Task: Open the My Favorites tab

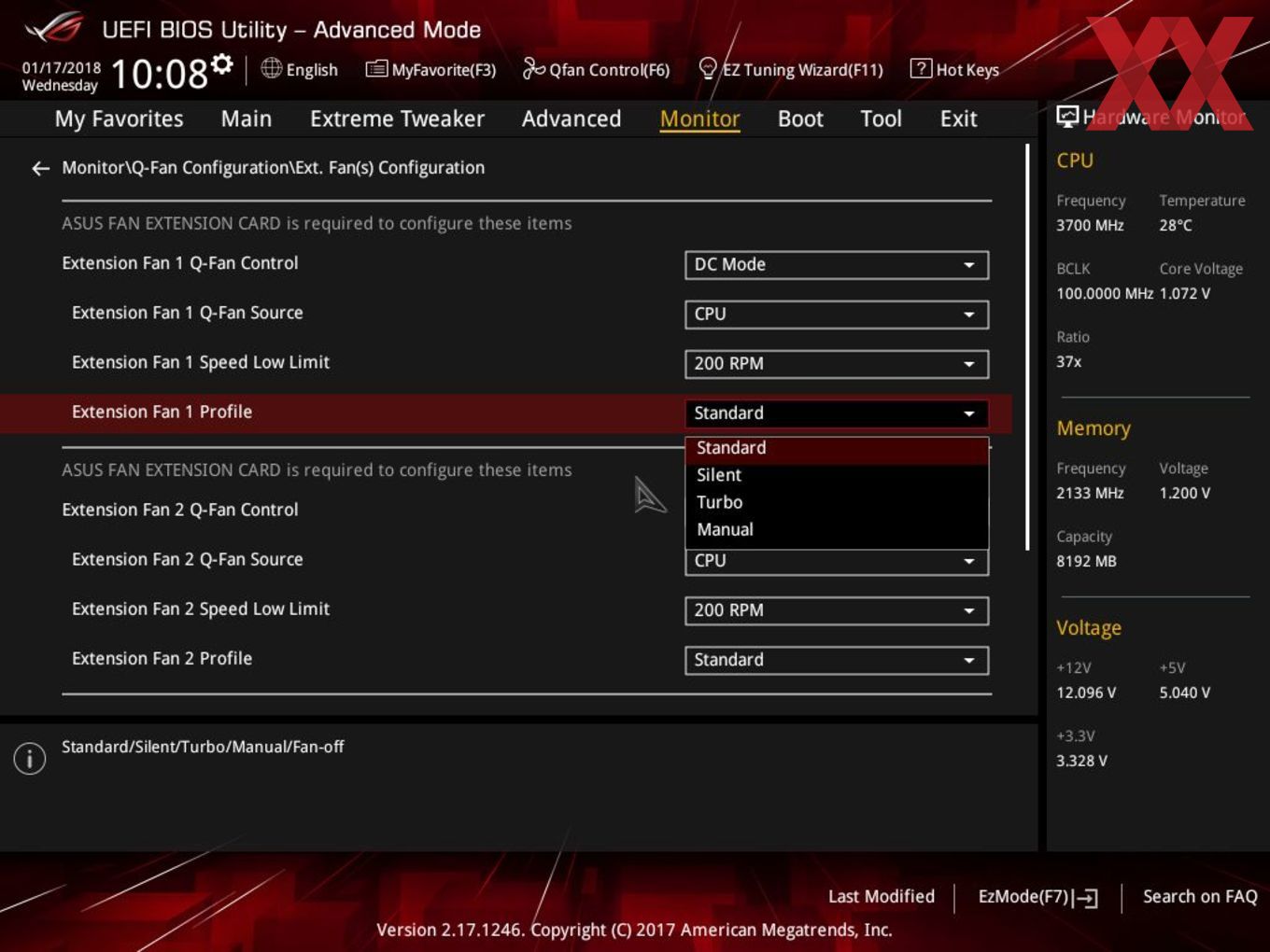Action: click(x=119, y=119)
